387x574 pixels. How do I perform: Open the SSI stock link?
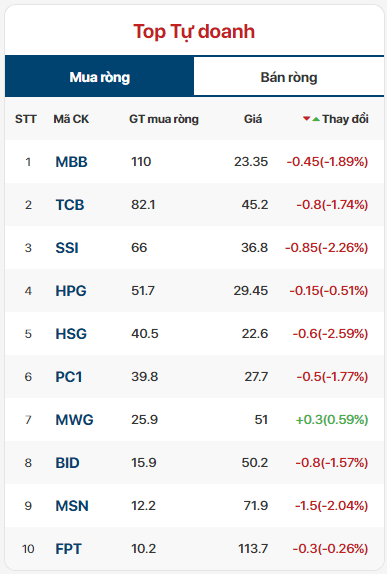[67, 248]
